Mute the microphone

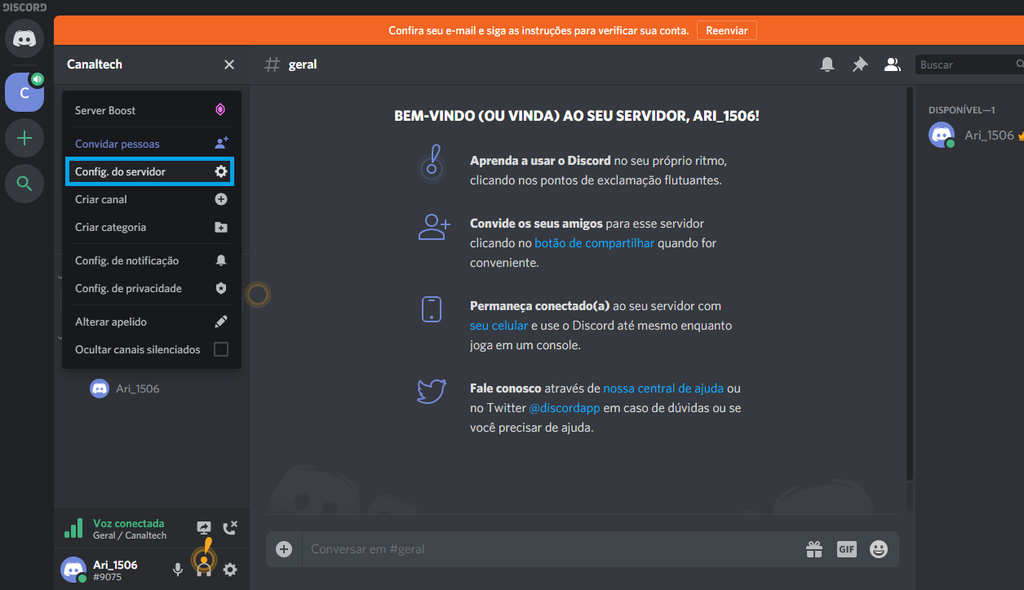178,570
